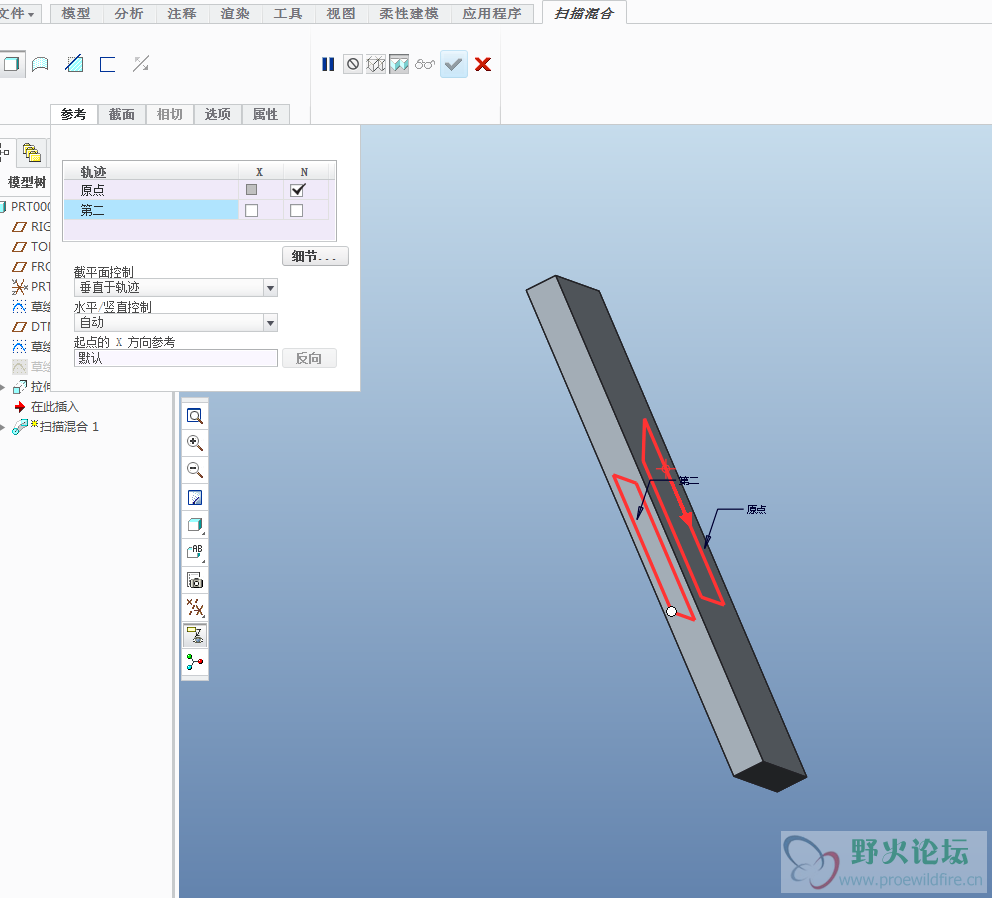This screenshot has width=992, height=898.
Task: Toggle X checkbox for 原点 trajectory
Action: pyautogui.click(x=251, y=190)
